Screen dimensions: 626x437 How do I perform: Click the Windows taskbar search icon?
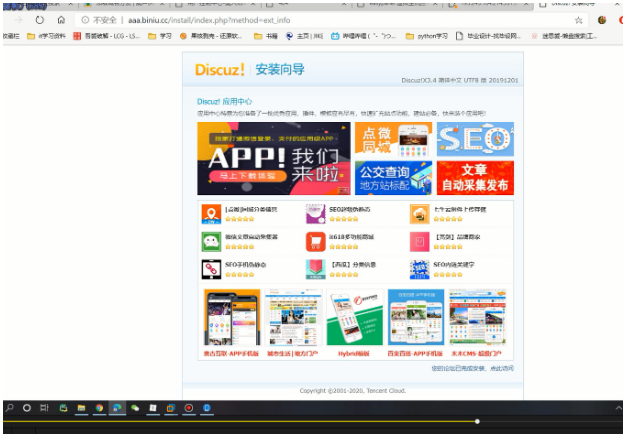(10, 408)
